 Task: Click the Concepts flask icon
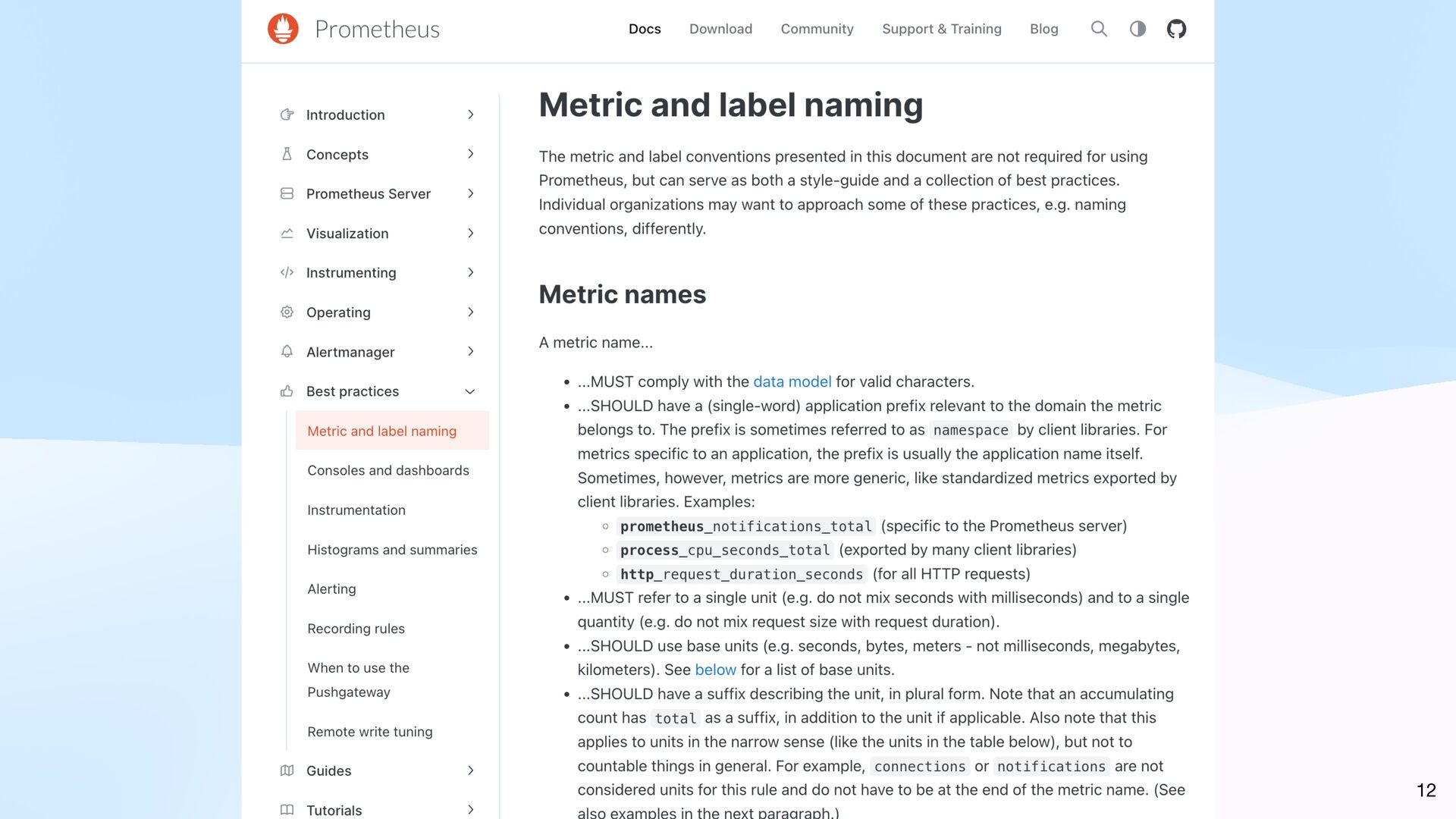(287, 154)
